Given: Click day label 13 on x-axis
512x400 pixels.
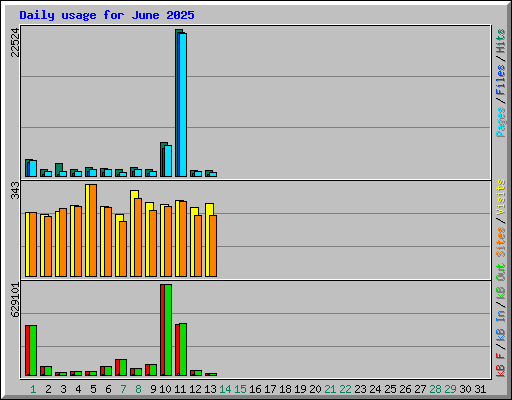Looking at the screenshot, I should 210,389.
